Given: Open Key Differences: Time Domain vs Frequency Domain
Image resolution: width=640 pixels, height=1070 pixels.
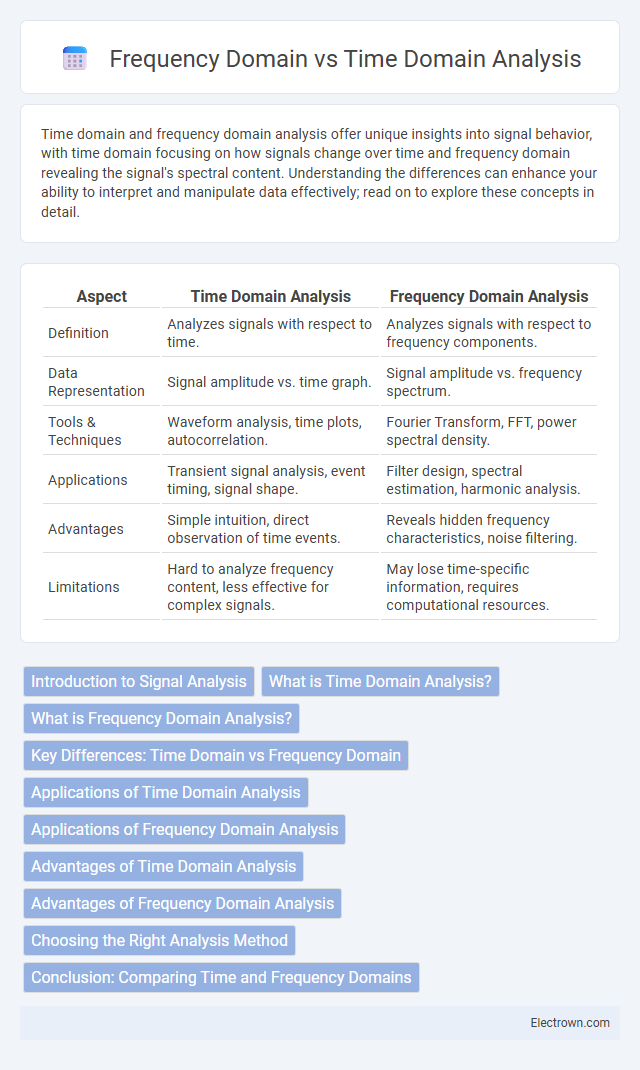Looking at the screenshot, I should (x=216, y=755).
